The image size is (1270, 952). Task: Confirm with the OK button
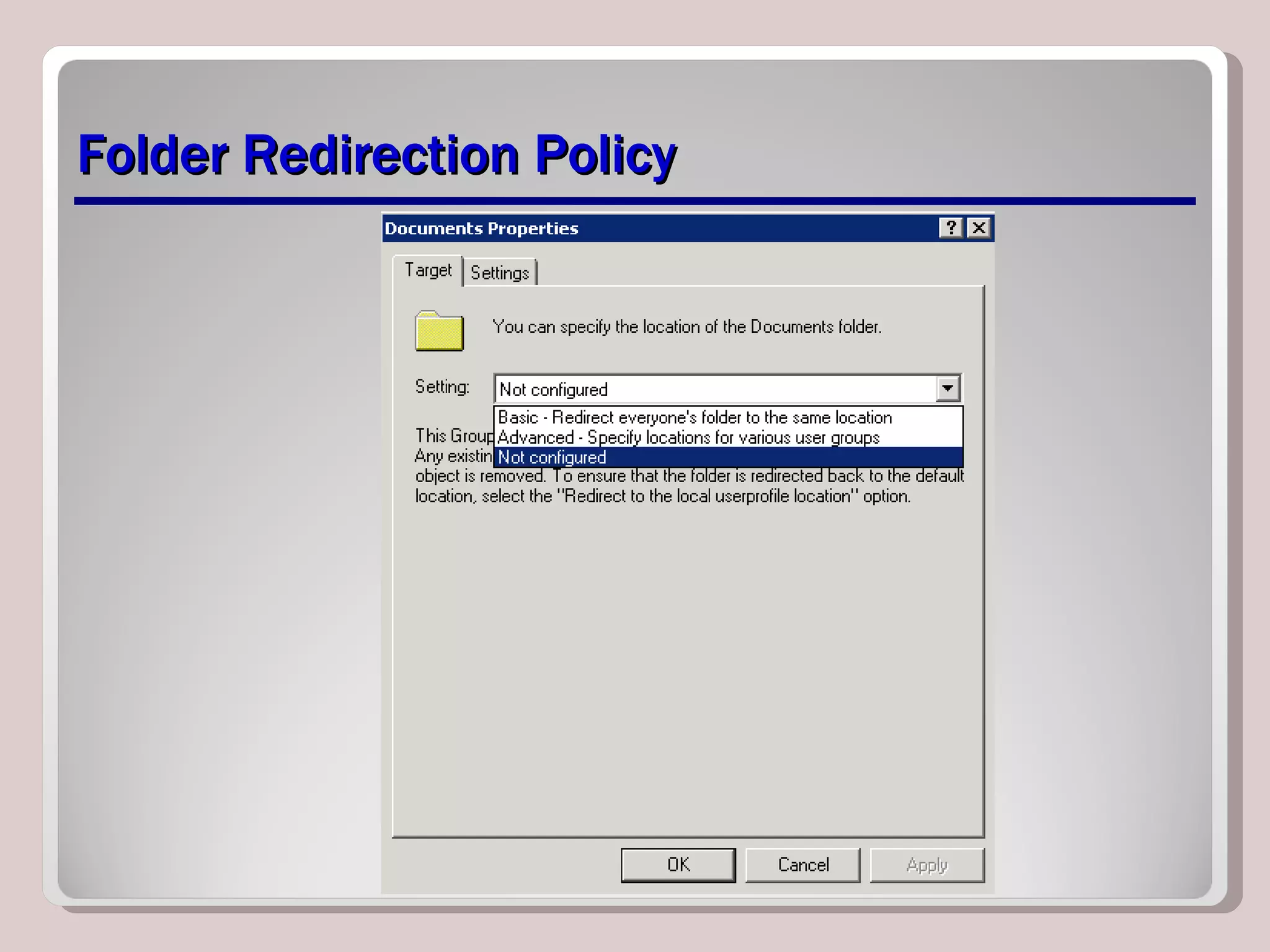[678, 865]
